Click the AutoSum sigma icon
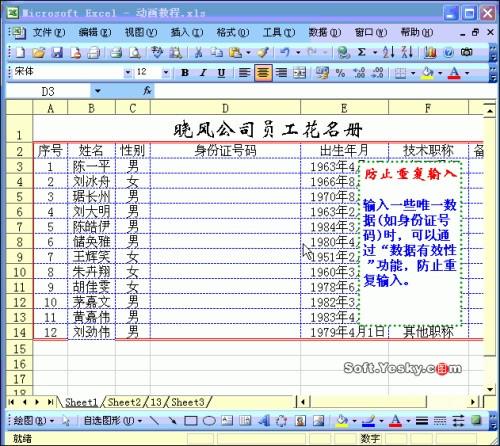The height and width of the screenshot is (446, 500). (362, 52)
